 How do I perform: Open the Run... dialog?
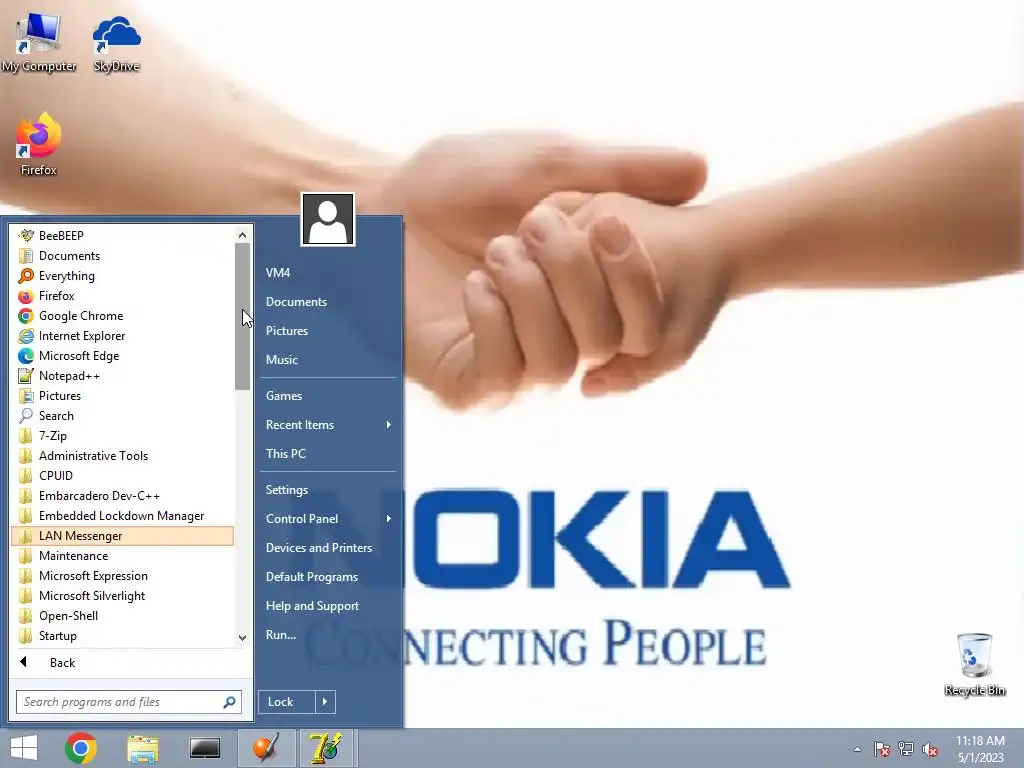pyautogui.click(x=328, y=634)
